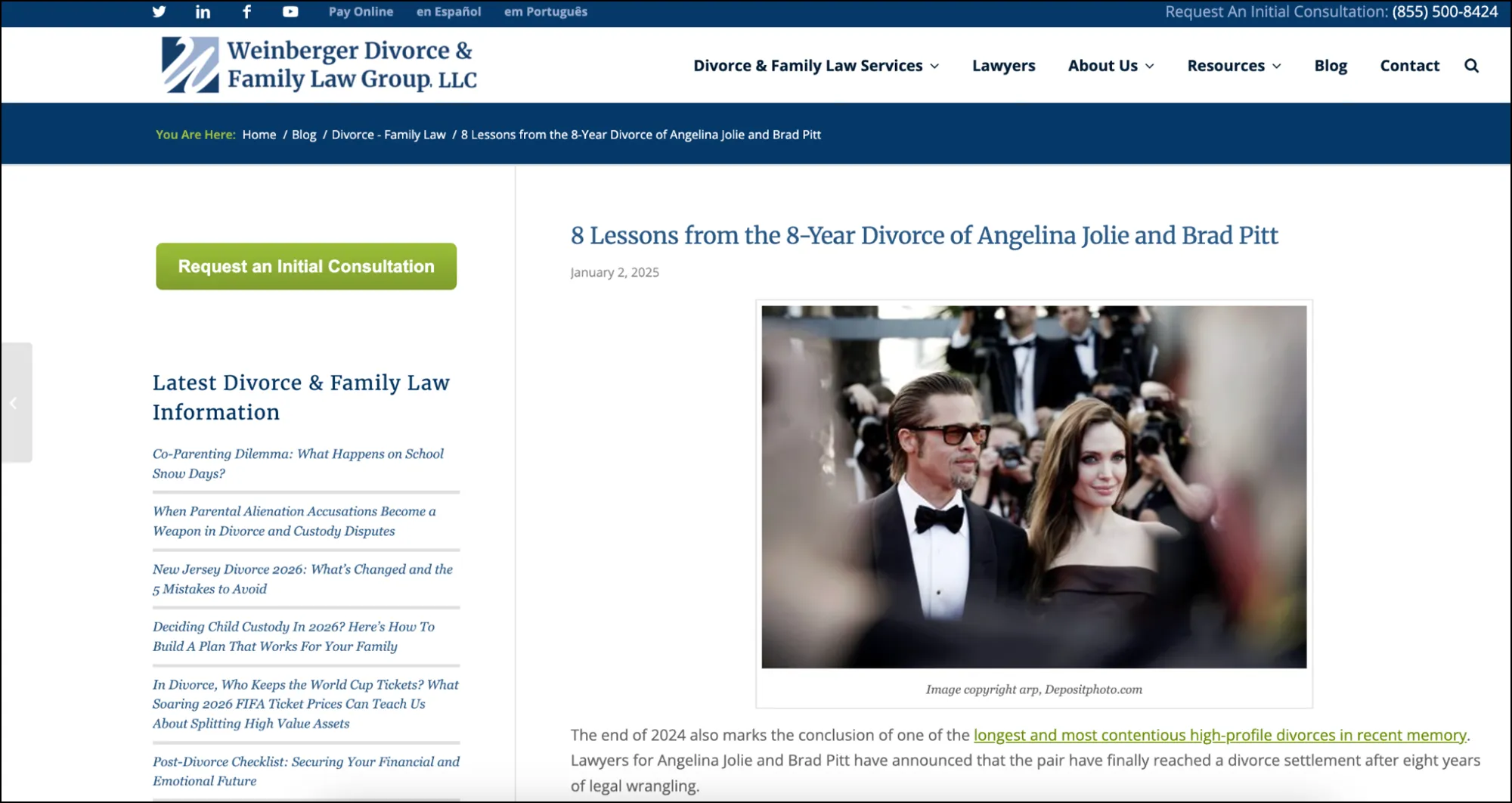The image size is (1512, 803).
Task: Open the site search magnifier
Action: point(1471,65)
